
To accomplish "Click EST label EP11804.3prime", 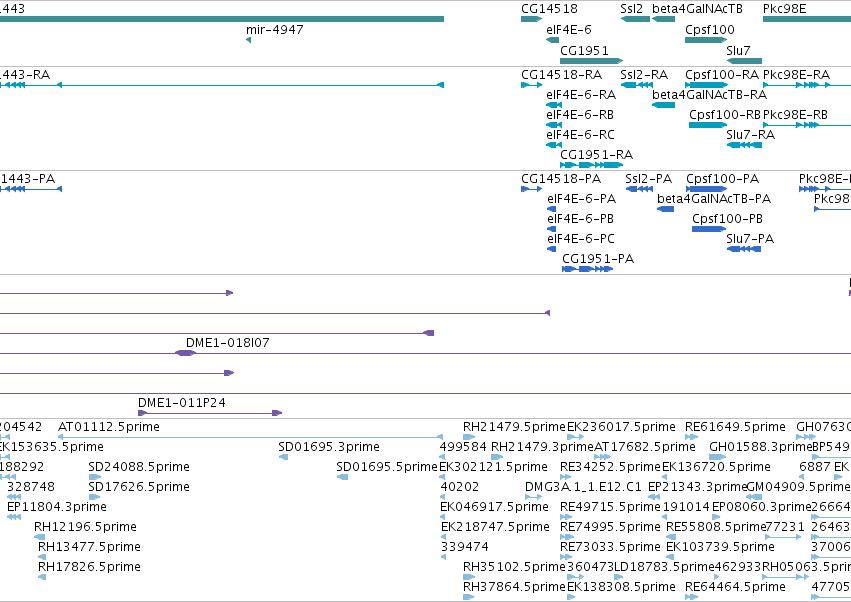I will tap(57, 507).
